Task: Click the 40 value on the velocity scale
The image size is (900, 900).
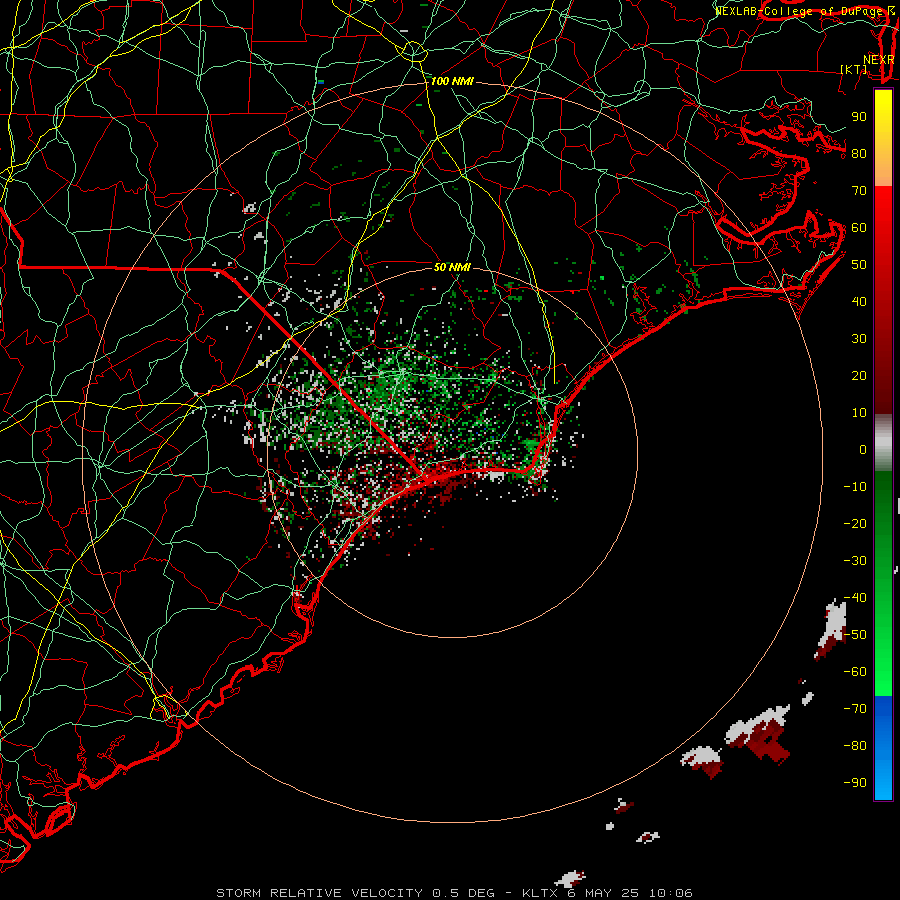Action: tap(859, 302)
